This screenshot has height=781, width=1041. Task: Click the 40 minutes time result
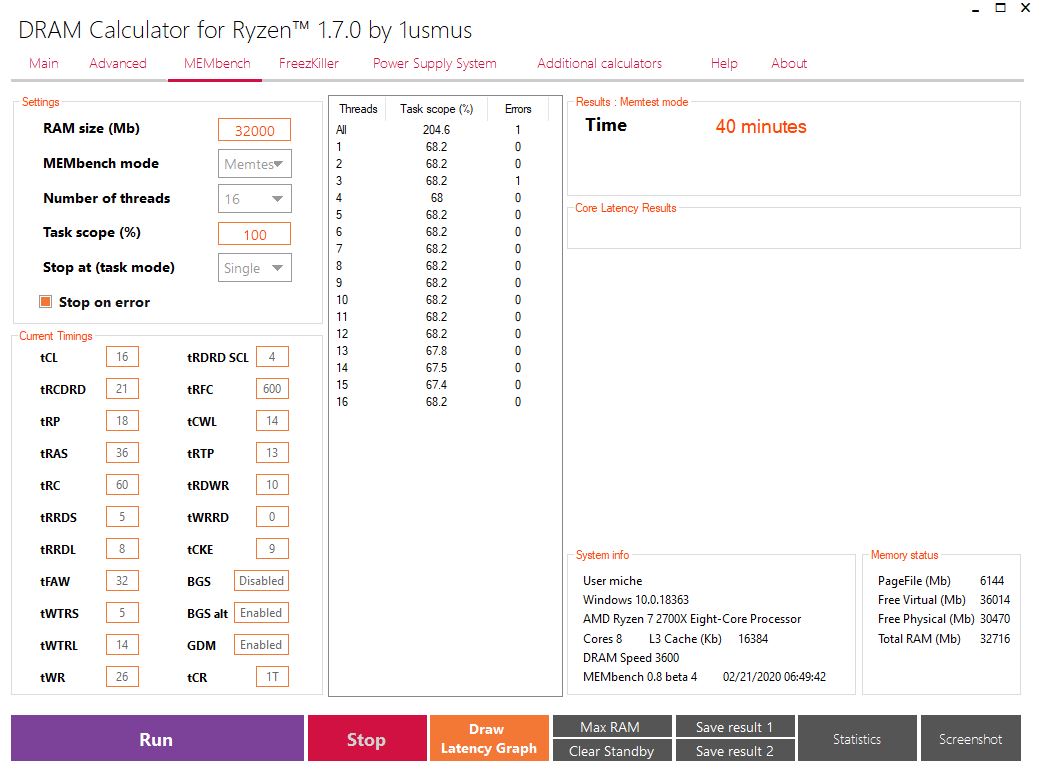pos(761,126)
